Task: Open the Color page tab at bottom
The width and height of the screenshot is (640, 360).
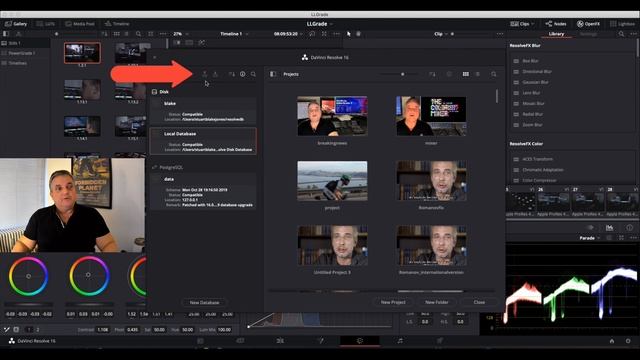Action: 360,340
